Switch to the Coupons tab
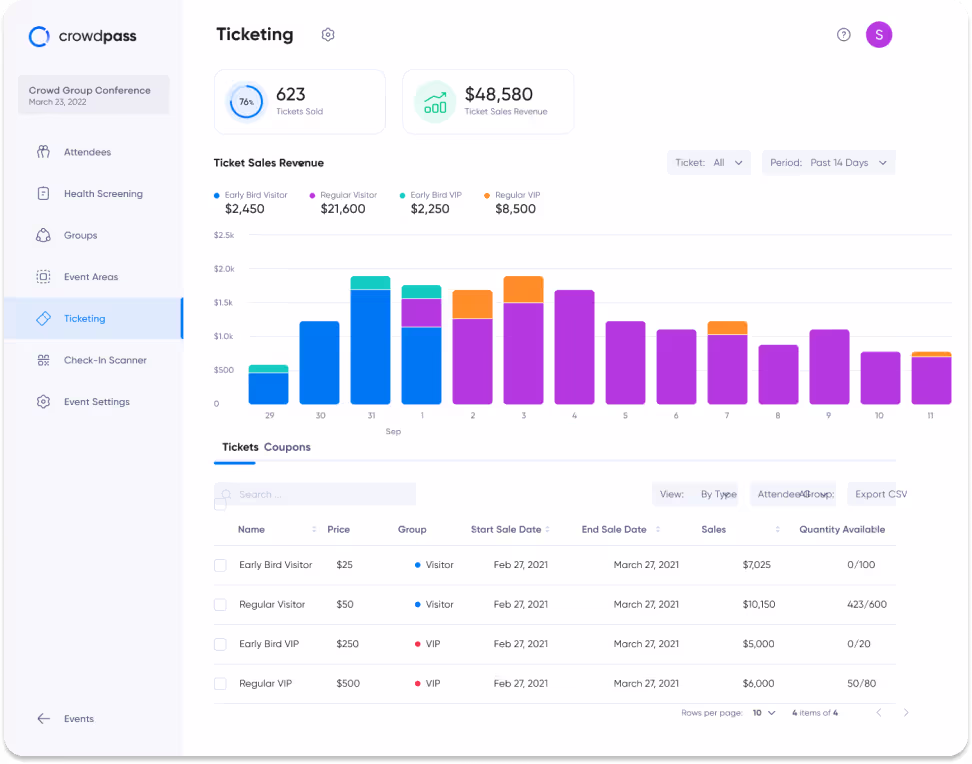The image size is (972, 764). pyautogui.click(x=287, y=447)
